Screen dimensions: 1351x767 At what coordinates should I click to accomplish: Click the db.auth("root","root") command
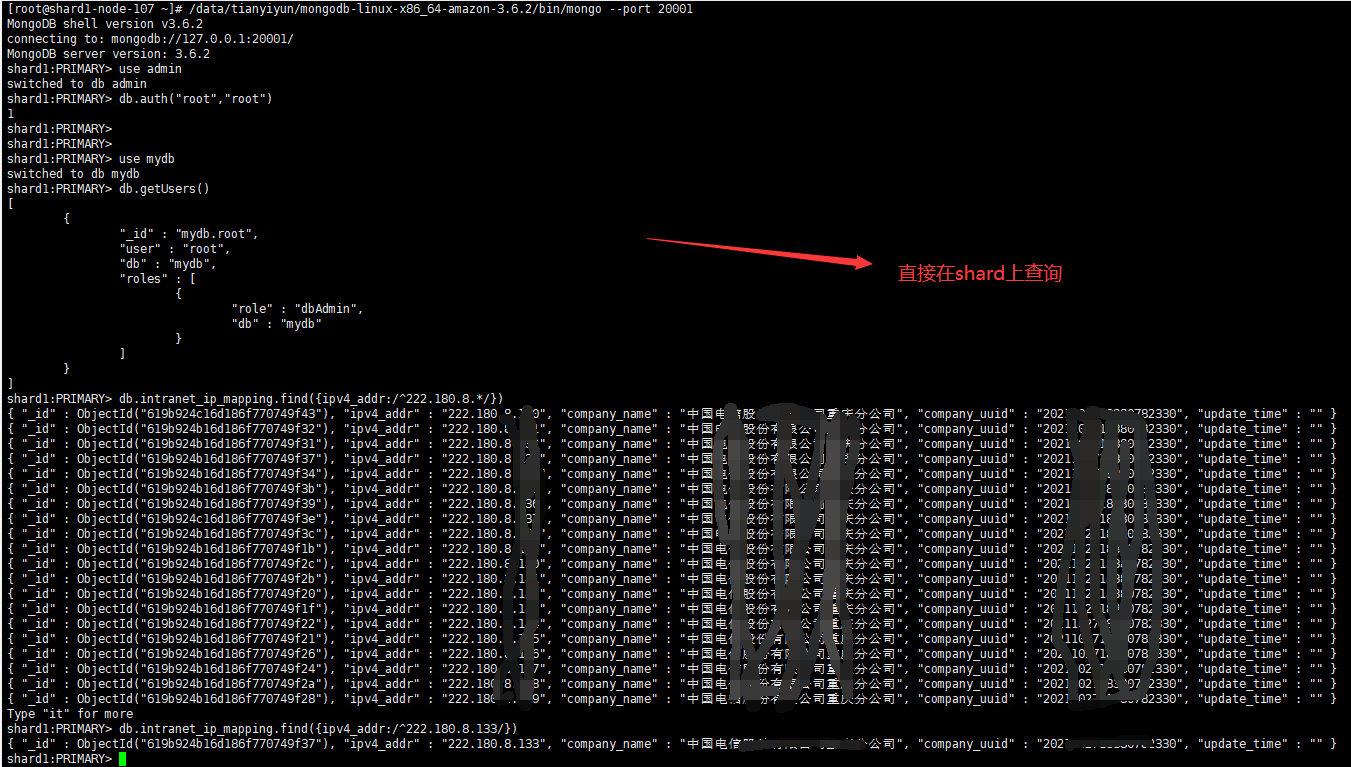tap(195, 99)
